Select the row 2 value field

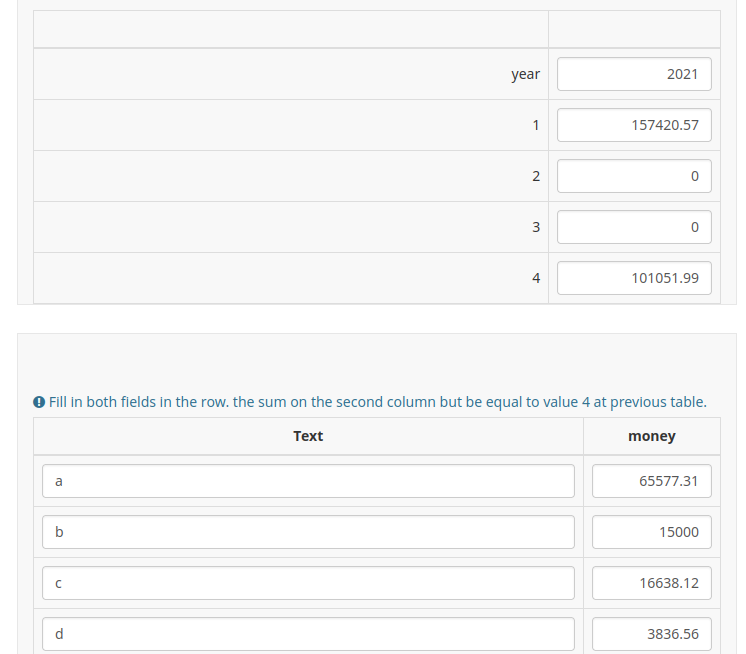634,176
